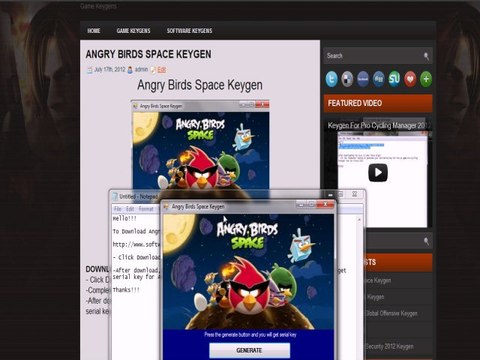Play the featured Pro Cycling Manager video

pos(378,172)
